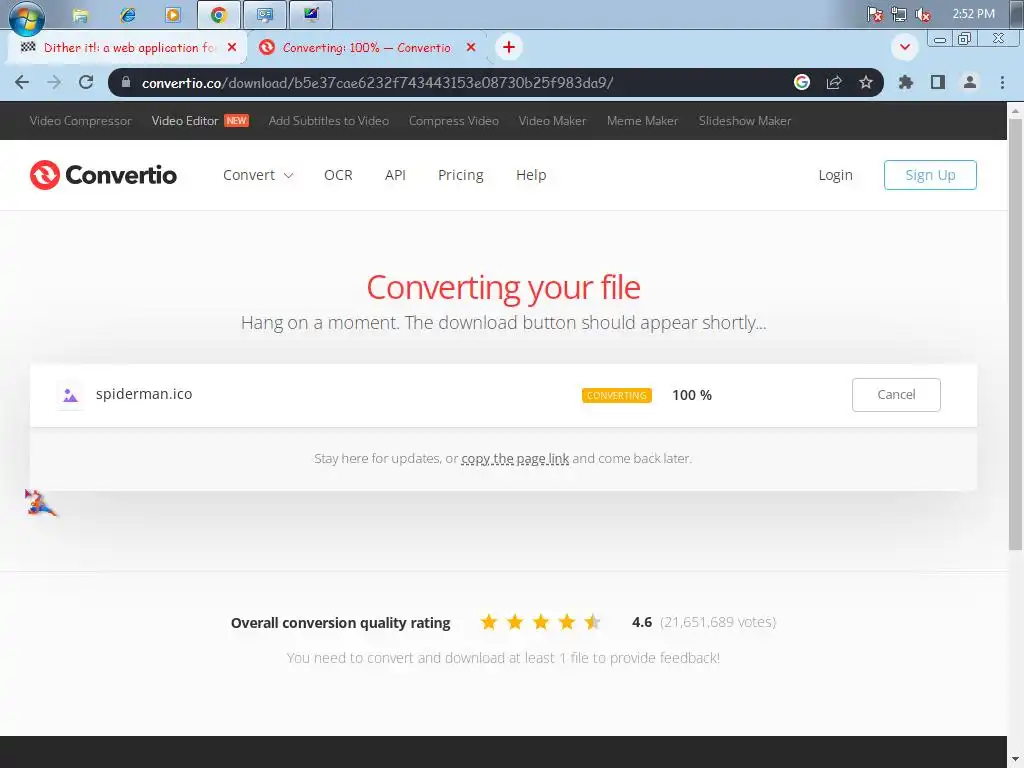The height and width of the screenshot is (768, 1024).
Task: Click the Google icon in the address bar
Action: pos(802,82)
